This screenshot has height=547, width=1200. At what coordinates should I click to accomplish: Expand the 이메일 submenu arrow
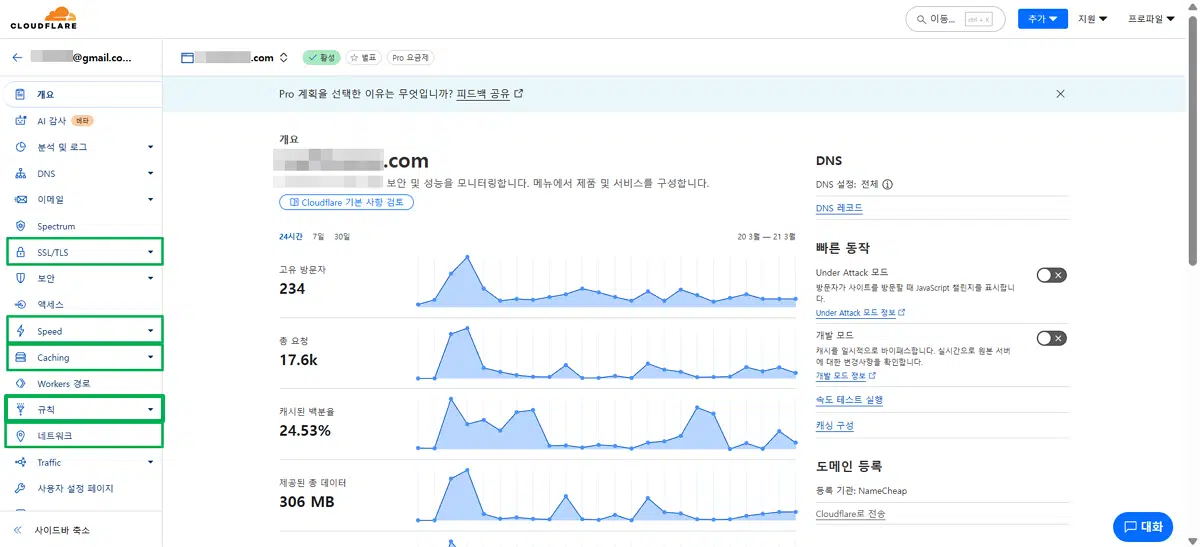pos(151,199)
